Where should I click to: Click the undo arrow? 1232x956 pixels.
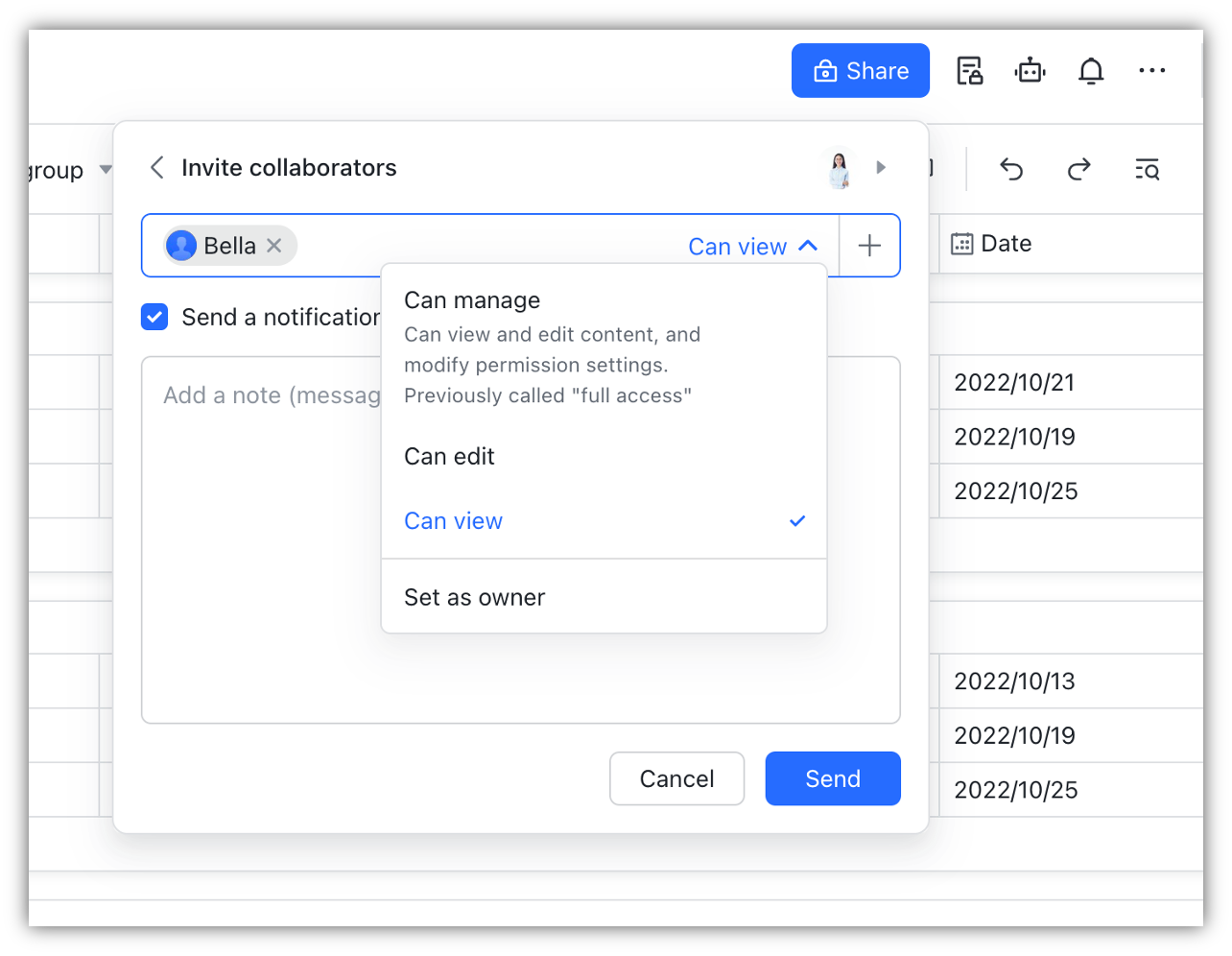1011,169
